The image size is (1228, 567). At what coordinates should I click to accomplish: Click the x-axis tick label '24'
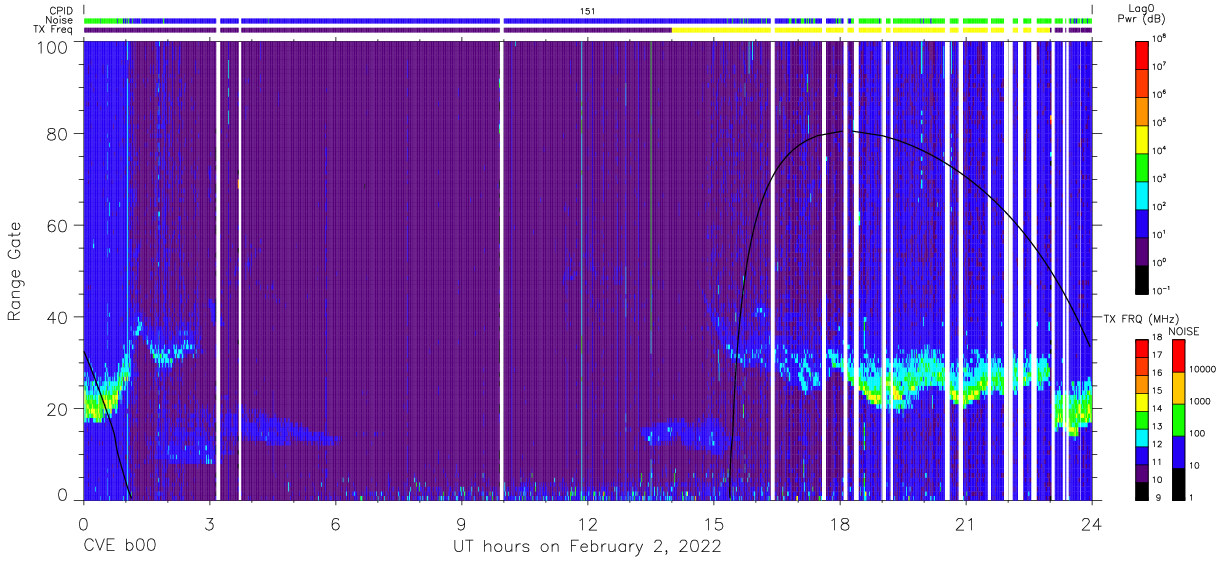pos(1092,523)
